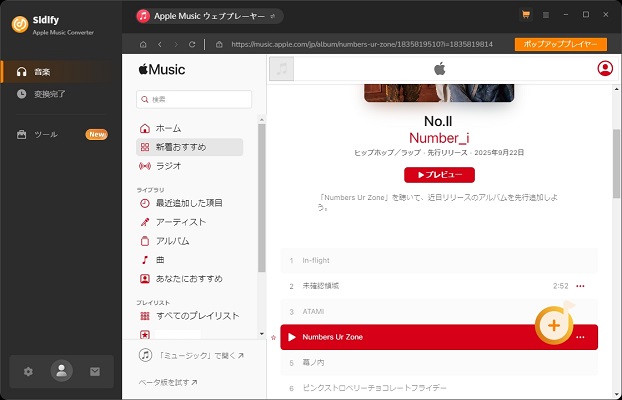The image size is (622, 400).
Task: Play Numbers Ur Zone with play icon
Action: (x=292, y=337)
